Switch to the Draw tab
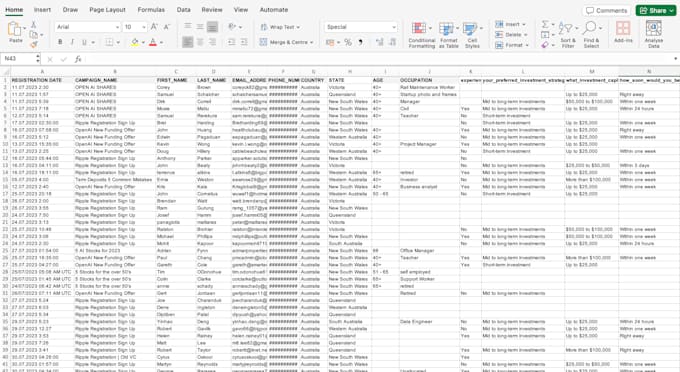This screenshot has height=372, width=680. pyautogui.click(x=70, y=10)
